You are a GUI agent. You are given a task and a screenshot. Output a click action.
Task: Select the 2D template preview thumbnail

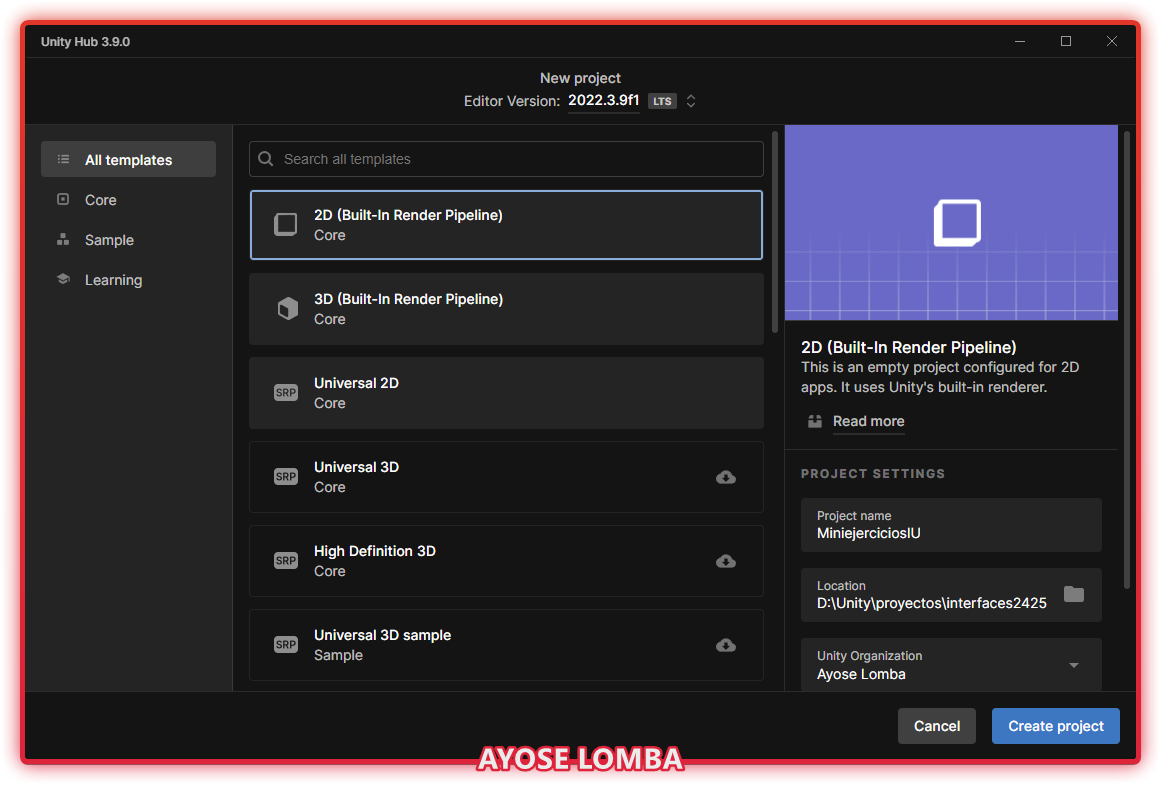click(950, 222)
